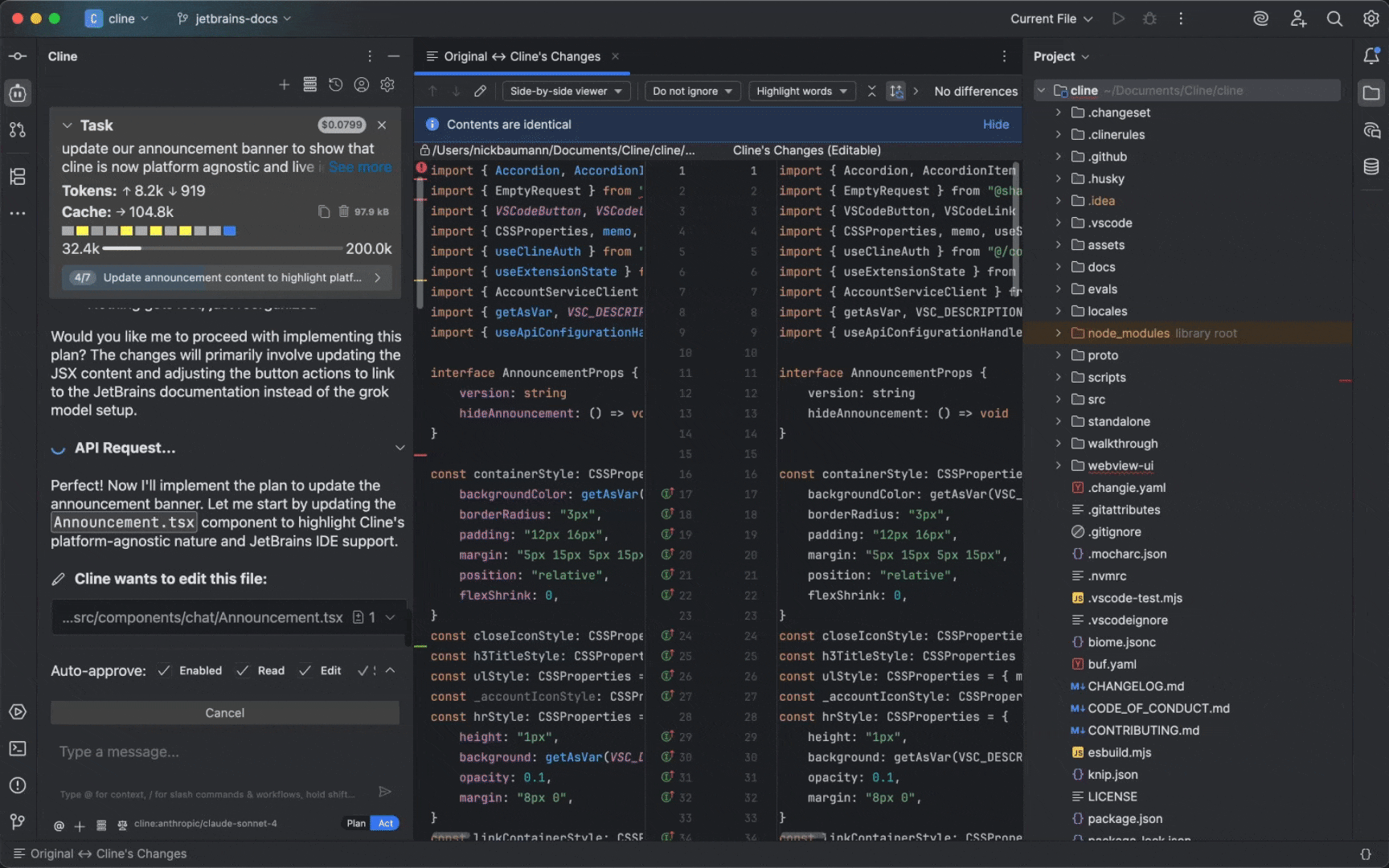The image size is (1389, 868).
Task: Click the model cline:anthropic/claude-sonnet-4 selector
Action: point(205,824)
